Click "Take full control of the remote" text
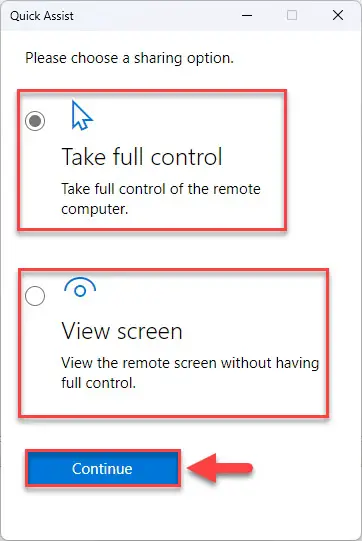 tap(161, 189)
